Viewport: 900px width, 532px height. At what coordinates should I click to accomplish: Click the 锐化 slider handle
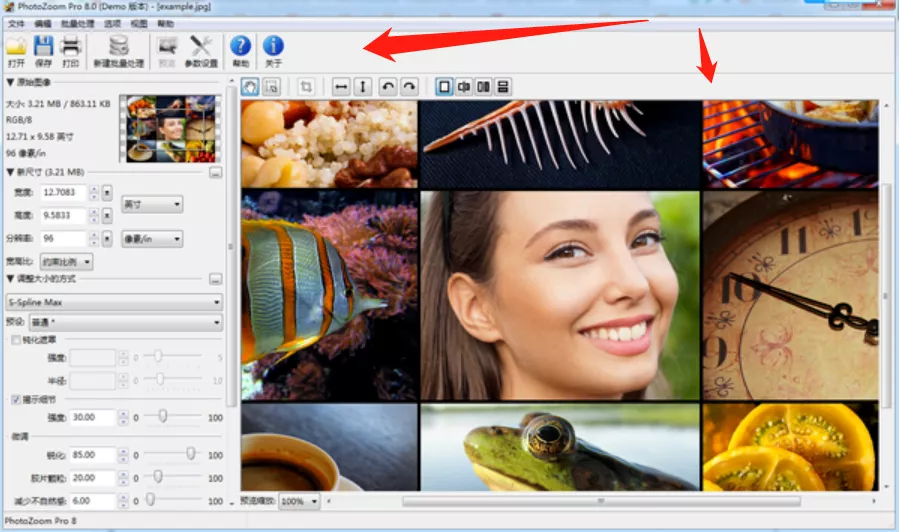pyautogui.click(x=190, y=453)
